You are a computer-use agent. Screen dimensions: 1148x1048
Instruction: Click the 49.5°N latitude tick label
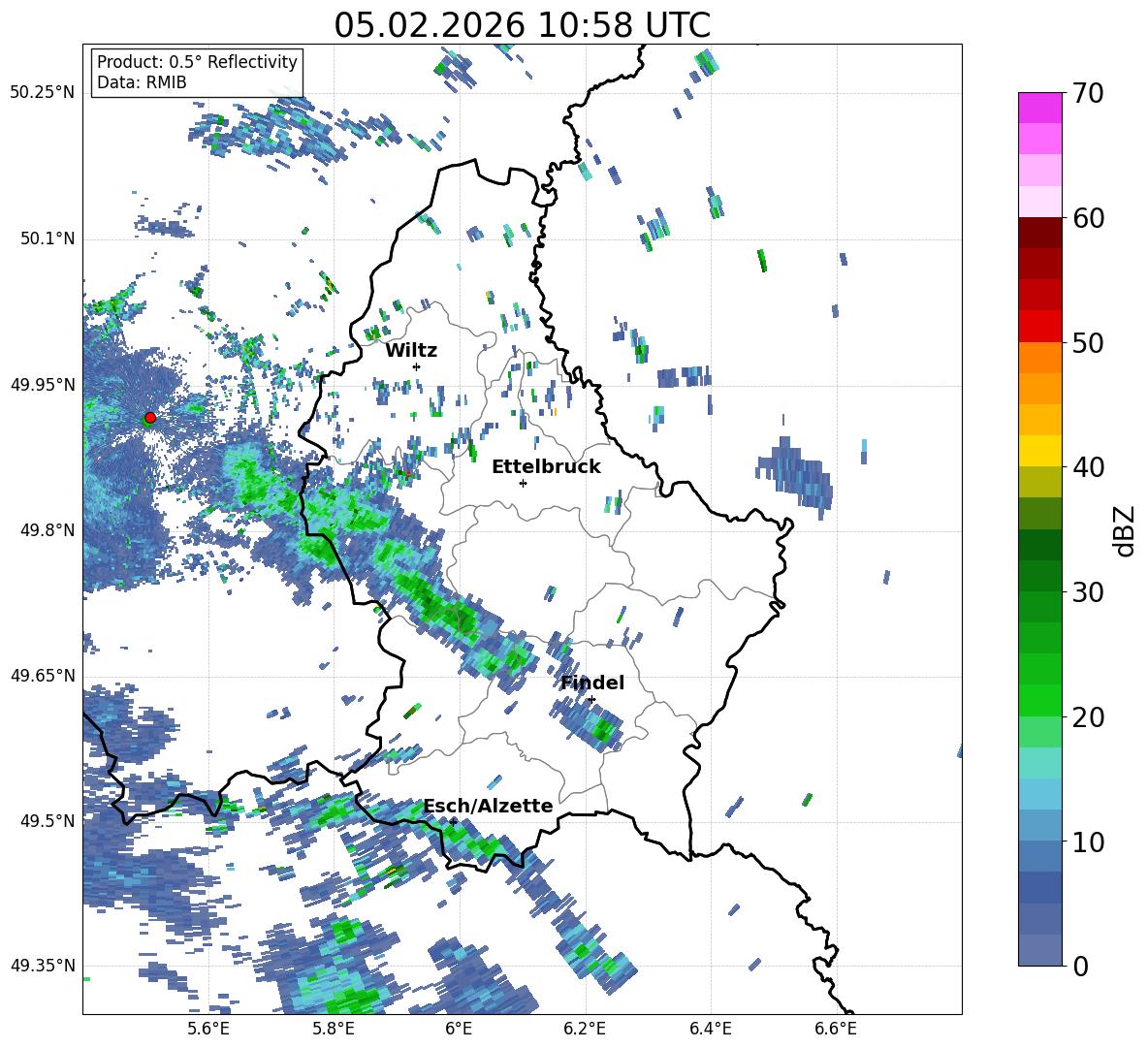pos(47,820)
